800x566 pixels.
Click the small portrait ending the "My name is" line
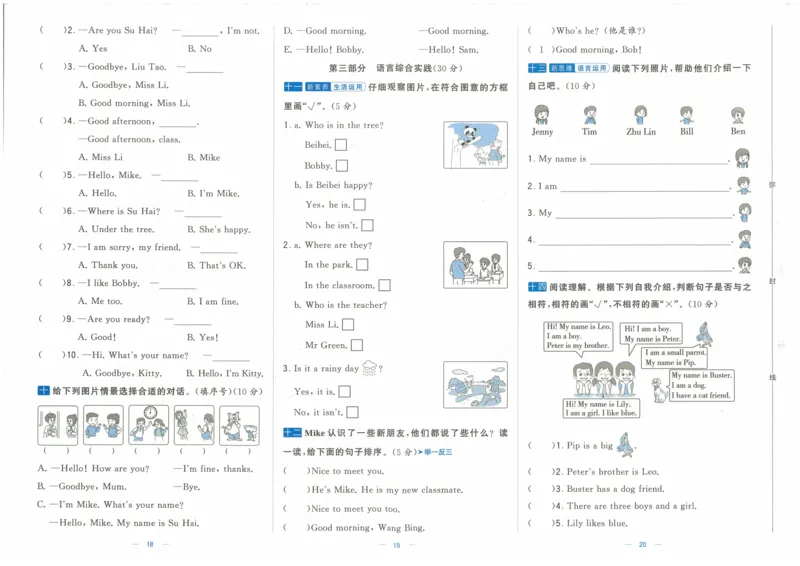click(742, 158)
